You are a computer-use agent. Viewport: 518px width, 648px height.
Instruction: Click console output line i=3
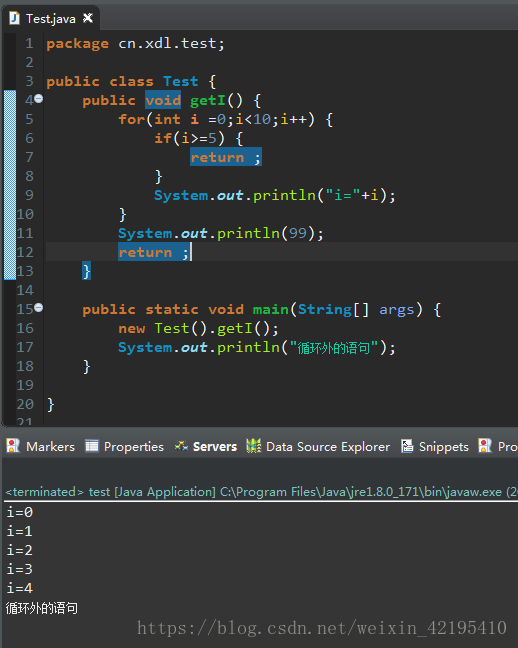tap(20, 569)
